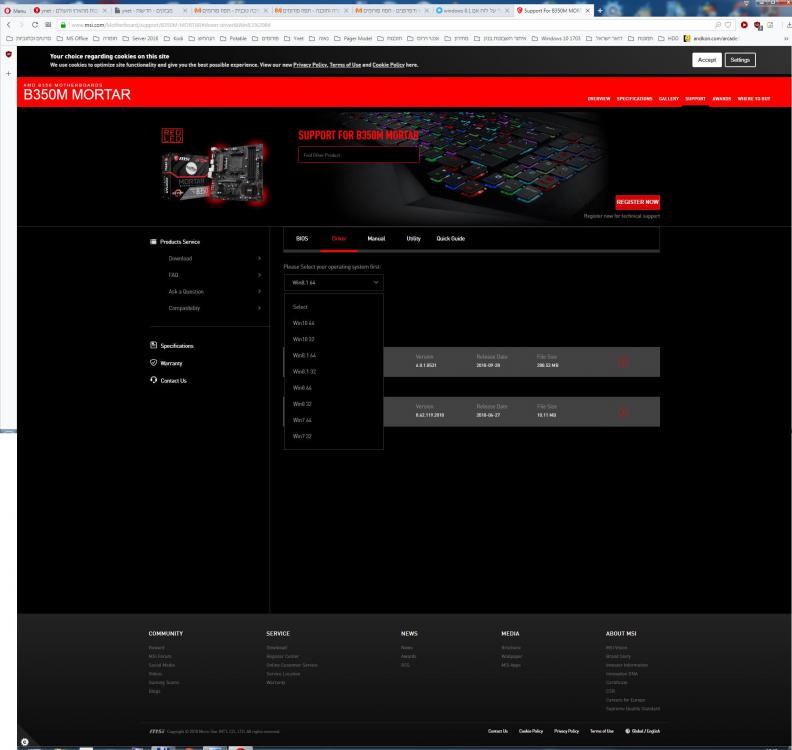Viewport: 792px width, 750px height.
Task: Choose Win10 64 from OS list
Action: click(334, 323)
